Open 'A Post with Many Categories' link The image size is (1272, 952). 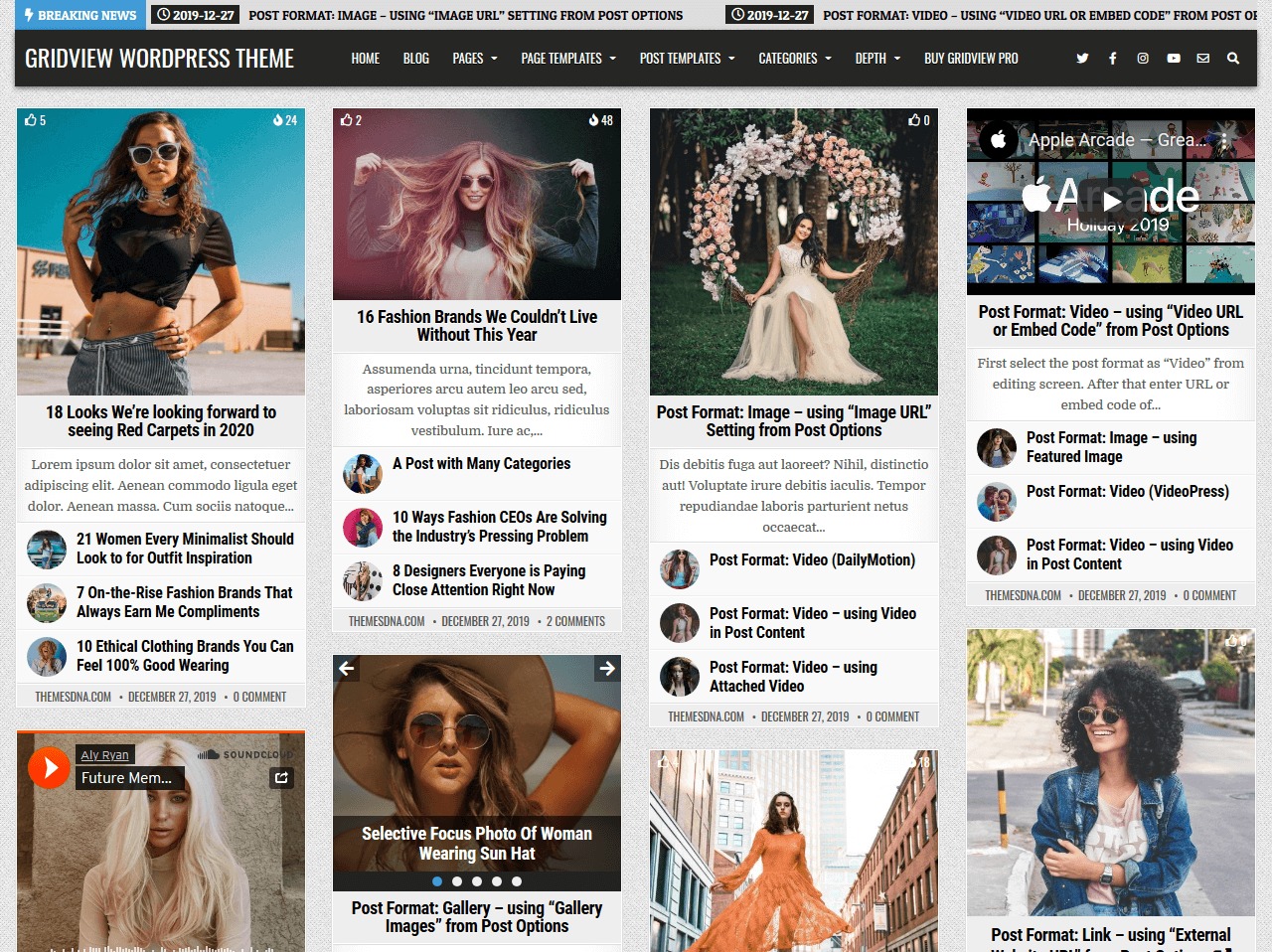pyautogui.click(x=481, y=463)
